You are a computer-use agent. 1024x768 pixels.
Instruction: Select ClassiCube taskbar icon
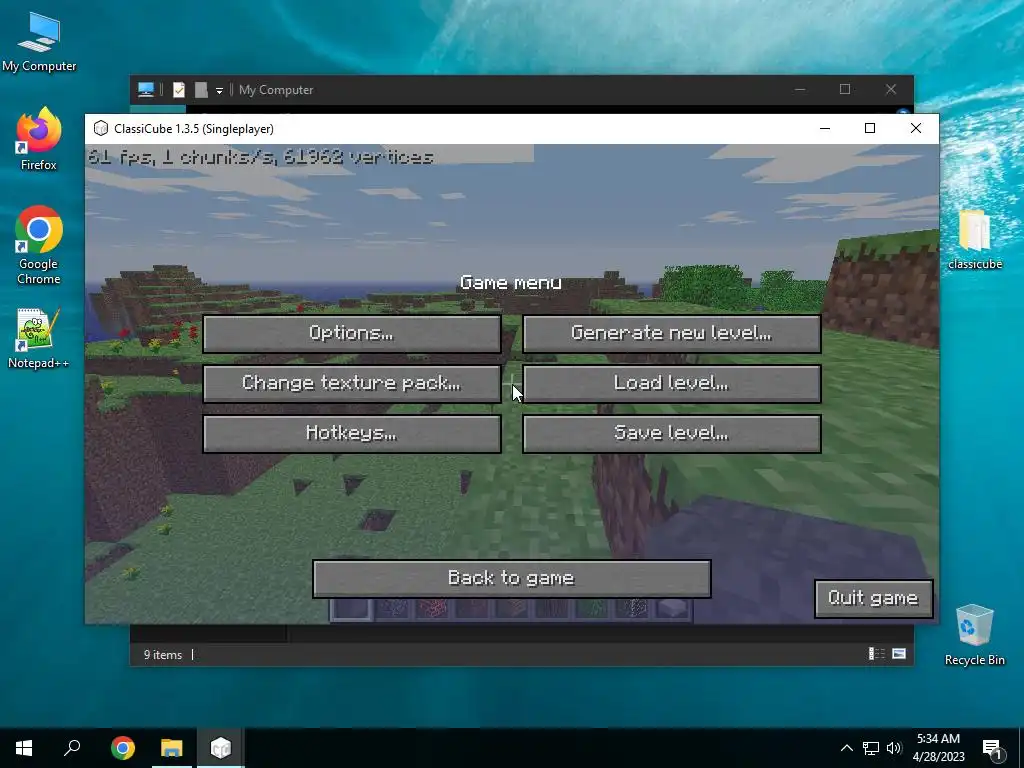click(221, 748)
